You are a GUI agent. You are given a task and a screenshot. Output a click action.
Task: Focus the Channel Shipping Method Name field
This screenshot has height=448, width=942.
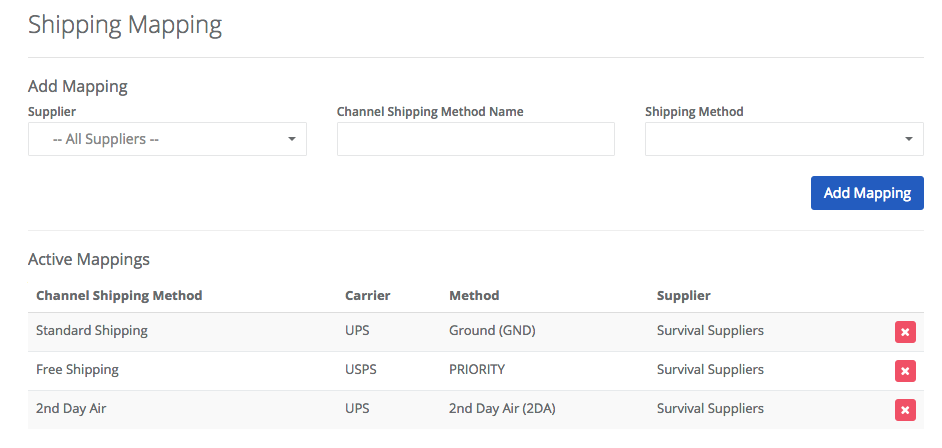tap(475, 139)
